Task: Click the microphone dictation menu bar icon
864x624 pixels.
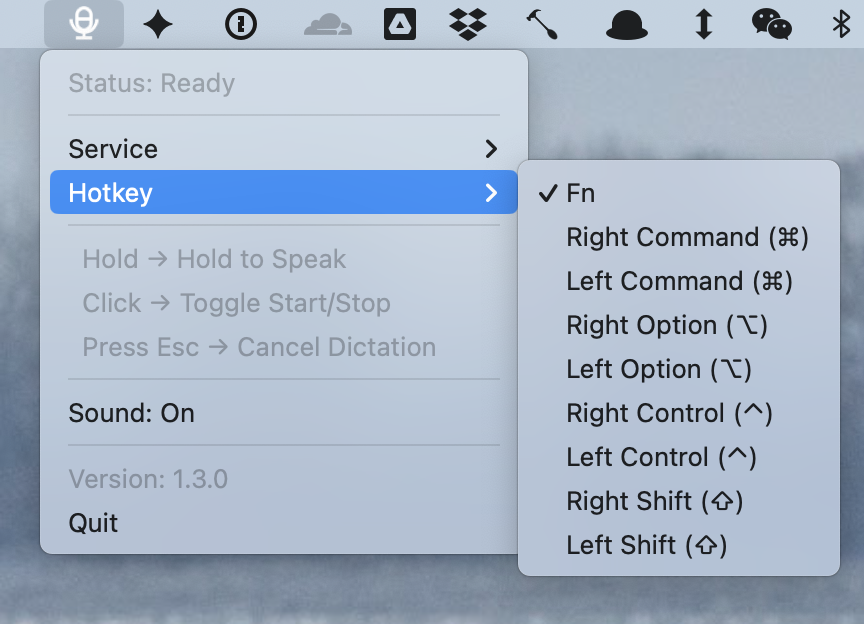Action: [x=84, y=25]
